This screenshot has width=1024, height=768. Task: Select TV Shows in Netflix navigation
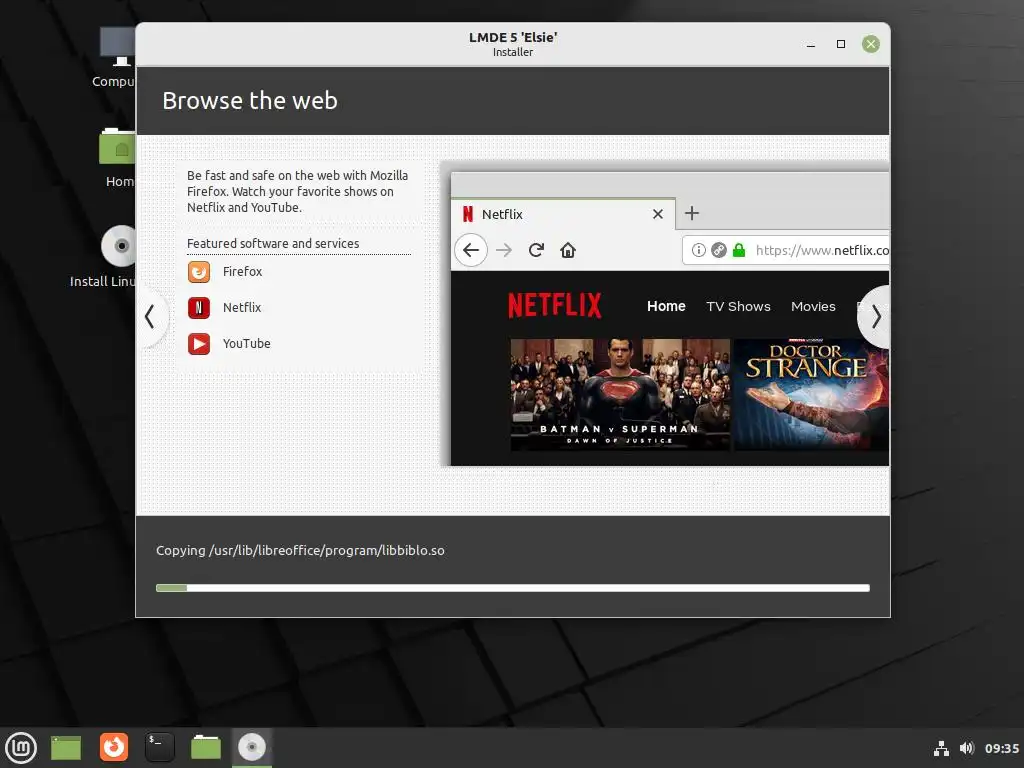pos(738,306)
